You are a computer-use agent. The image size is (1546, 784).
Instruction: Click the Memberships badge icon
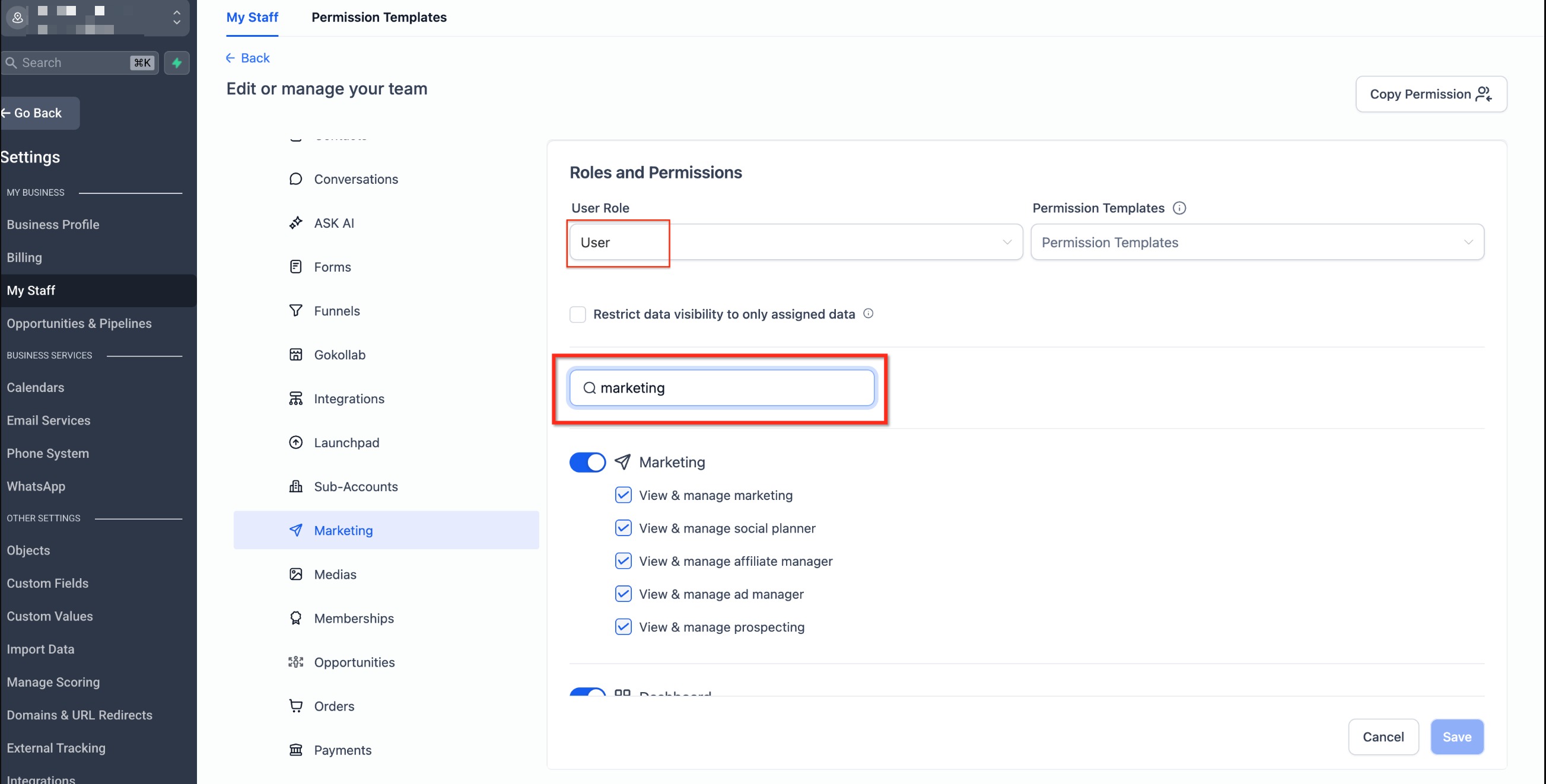pos(295,618)
